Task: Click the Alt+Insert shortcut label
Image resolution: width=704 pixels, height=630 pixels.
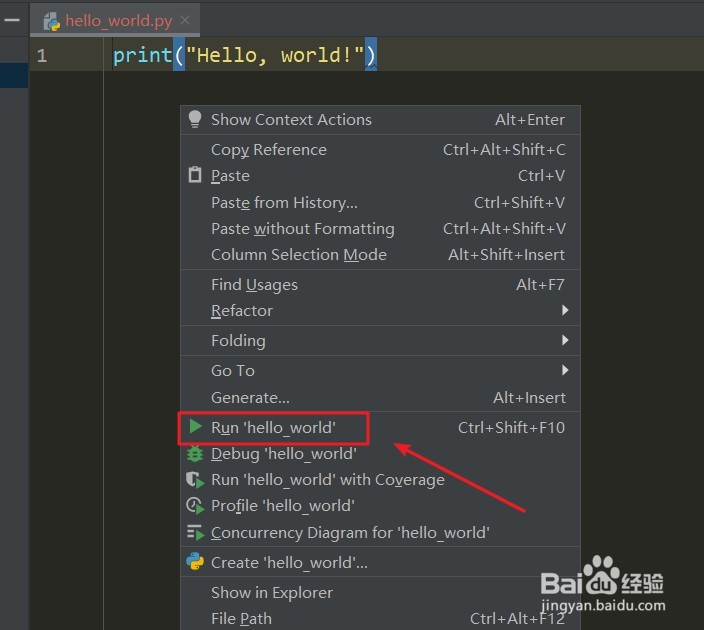Action: pyautogui.click(x=529, y=397)
